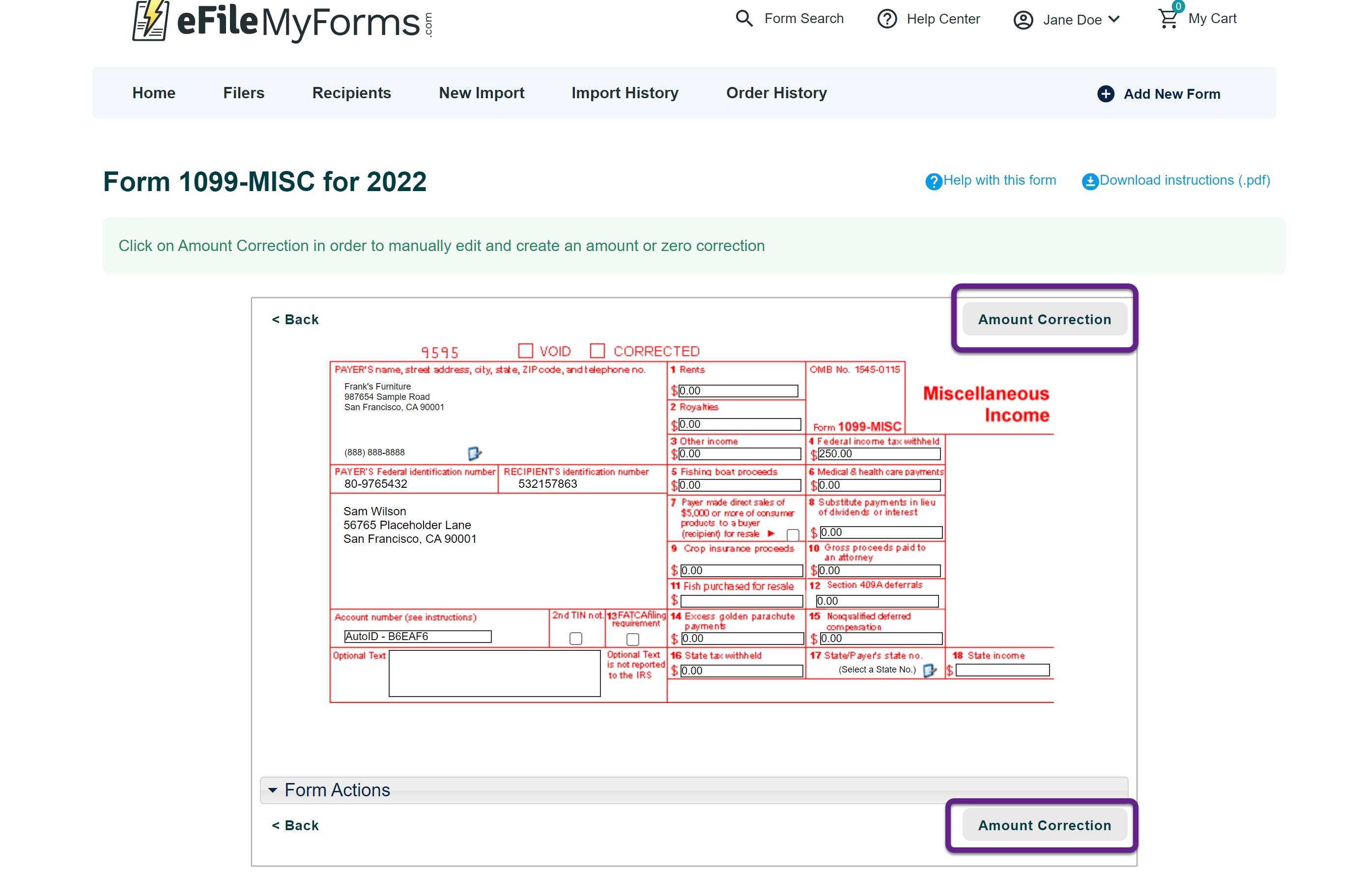Screen dimensions: 1364x896
Task: Click the edit icon next to the payer phone number
Action: coord(473,453)
